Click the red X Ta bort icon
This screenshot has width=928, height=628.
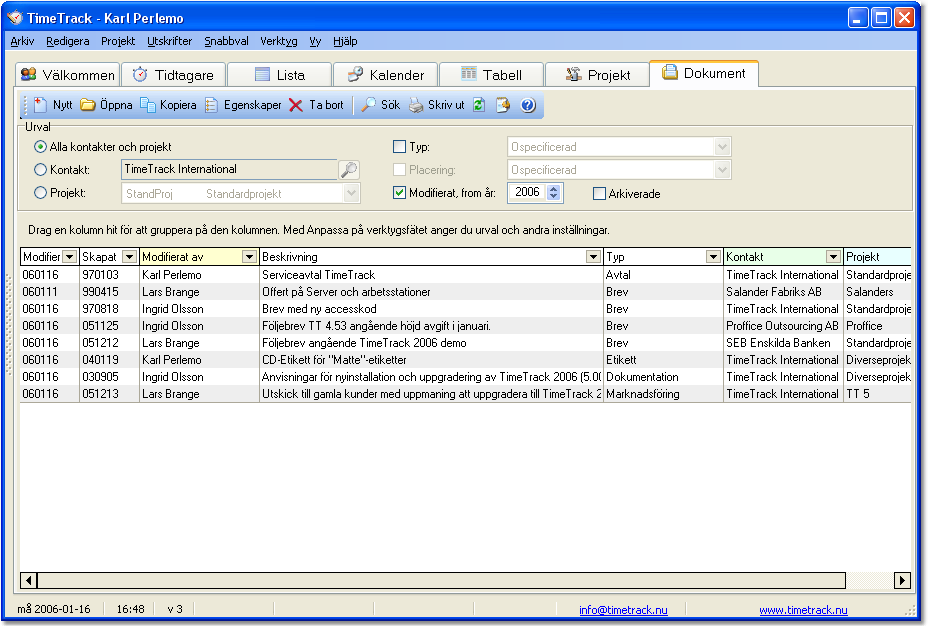click(296, 105)
